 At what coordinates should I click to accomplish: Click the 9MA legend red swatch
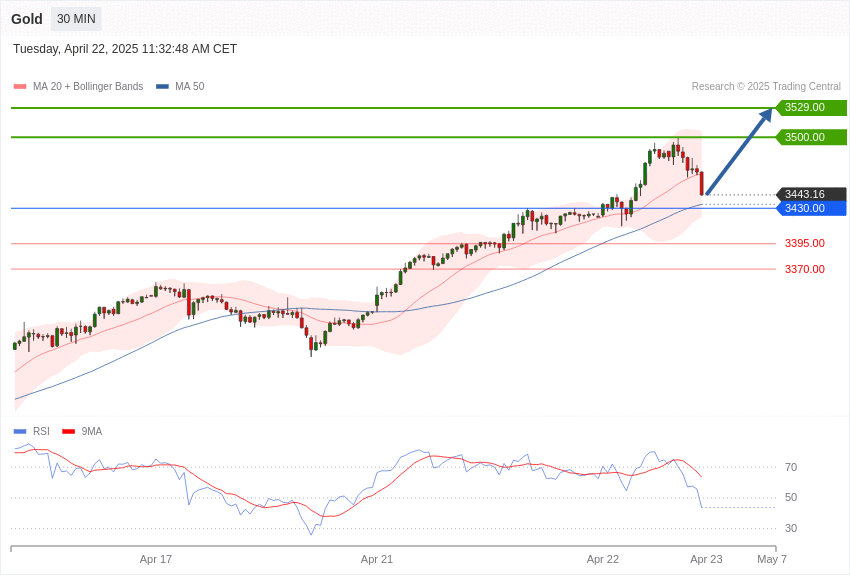pyautogui.click(x=69, y=431)
